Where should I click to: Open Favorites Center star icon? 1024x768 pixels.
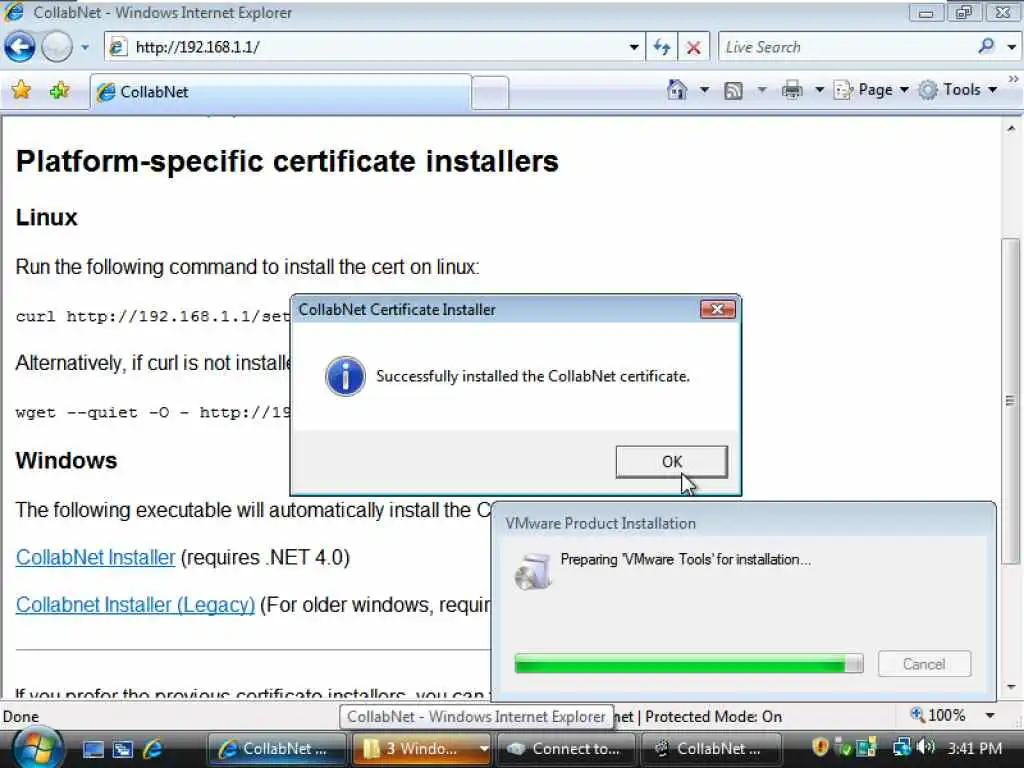pyautogui.click(x=21, y=90)
